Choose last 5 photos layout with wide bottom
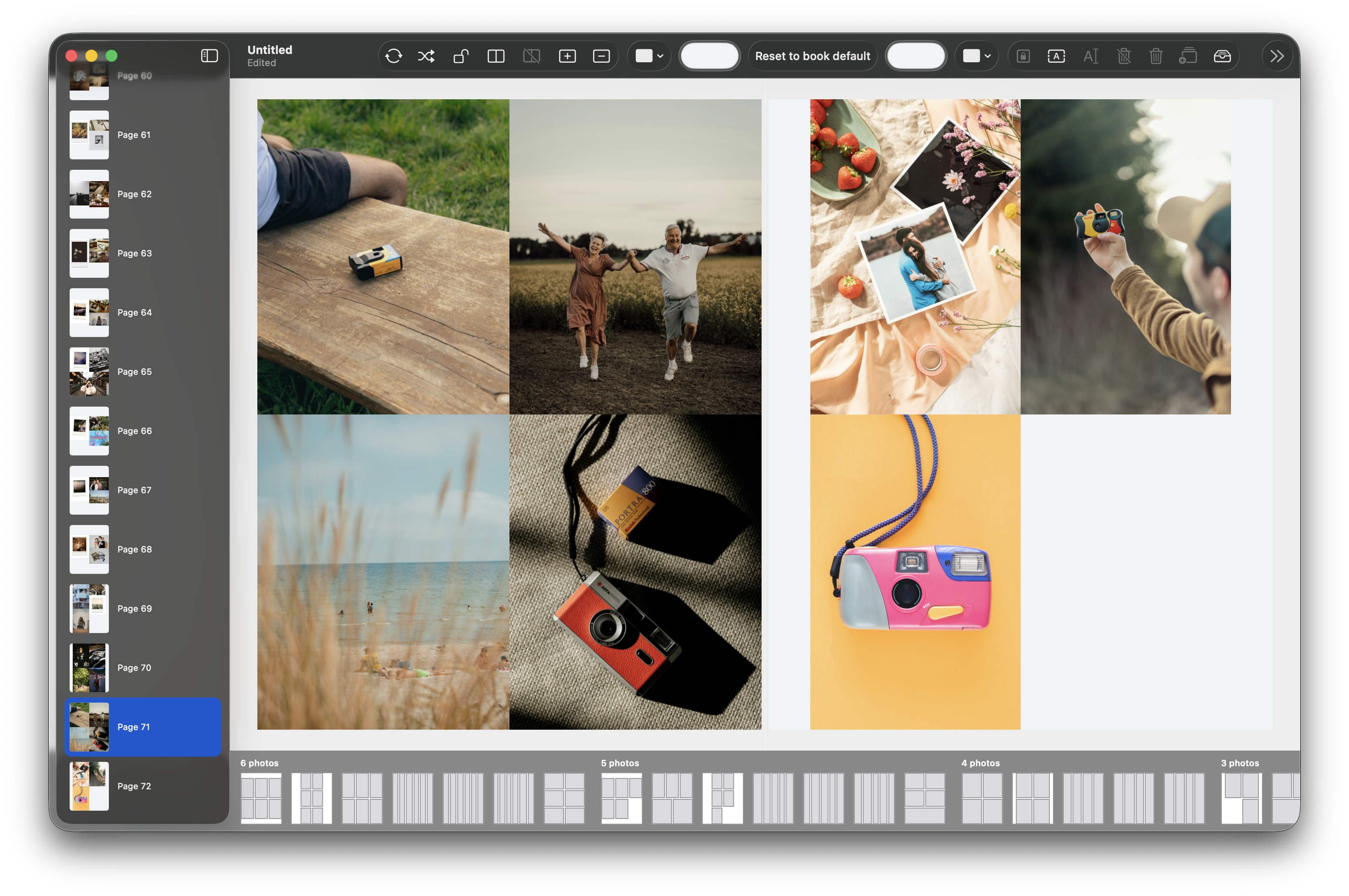This screenshot has height=896, width=1349. point(924,798)
